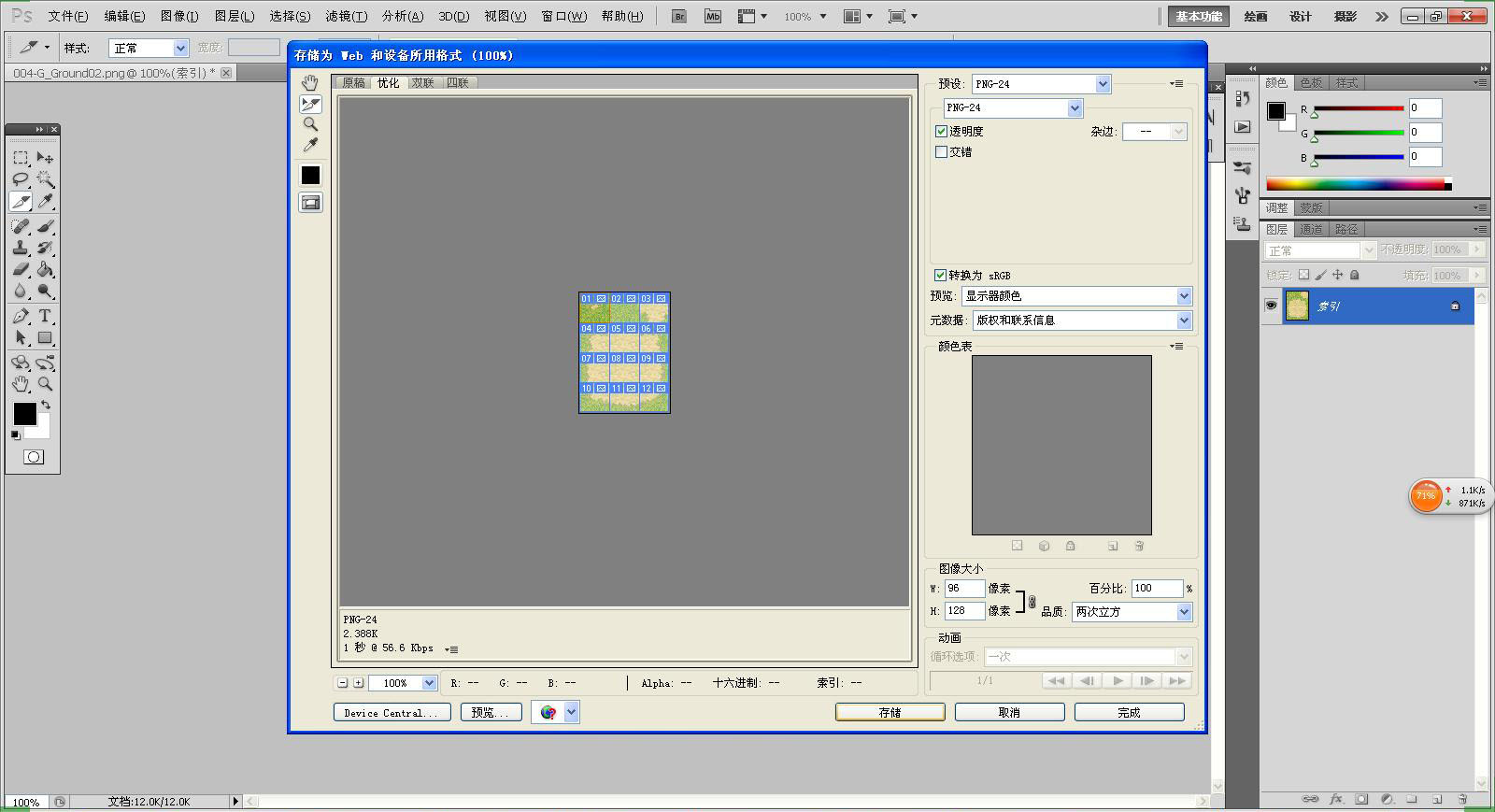Image resolution: width=1495 pixels, height=812 pixels.
Task: Click the foreground color swatch in Color panel
Action: tap(1275, 111)
